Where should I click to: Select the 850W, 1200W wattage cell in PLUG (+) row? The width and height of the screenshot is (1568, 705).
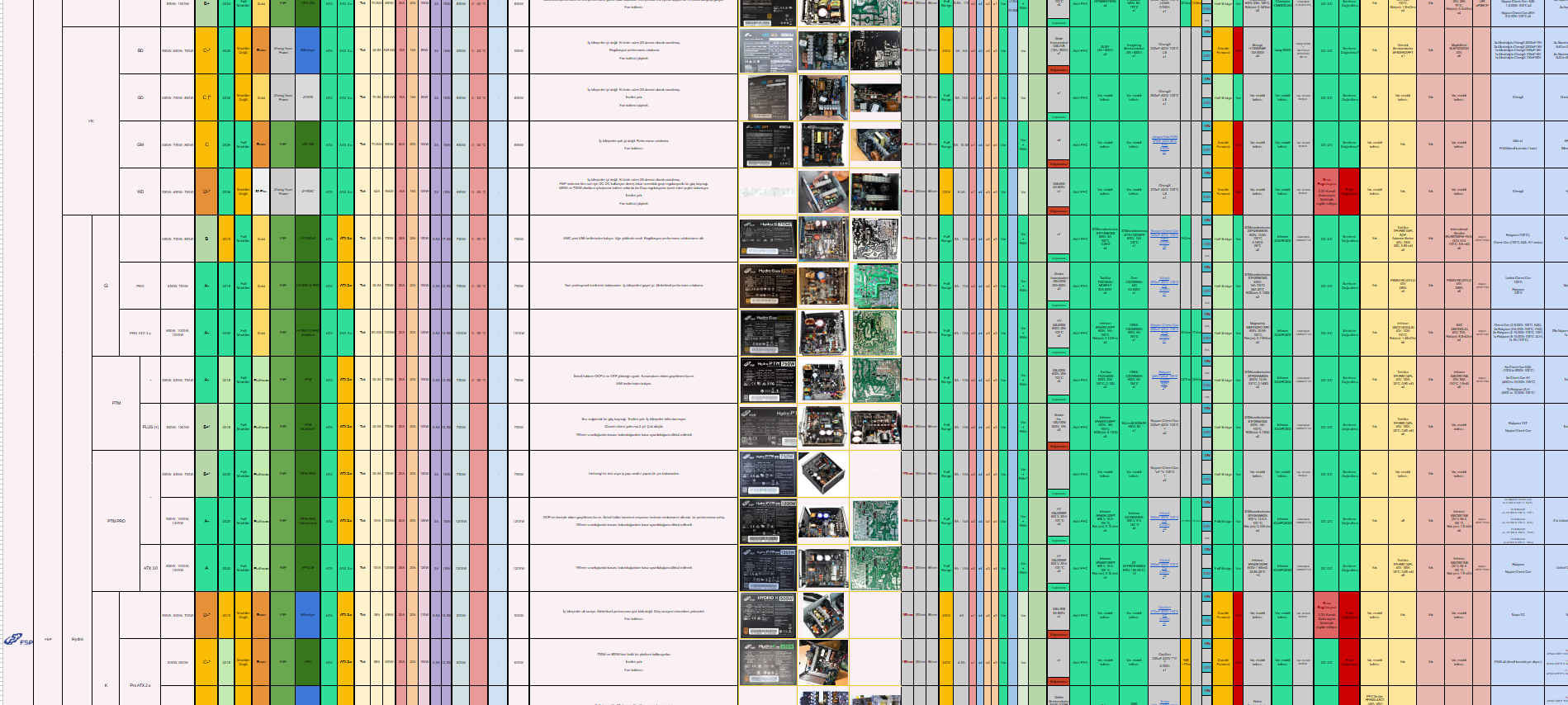tap(178, 427)
